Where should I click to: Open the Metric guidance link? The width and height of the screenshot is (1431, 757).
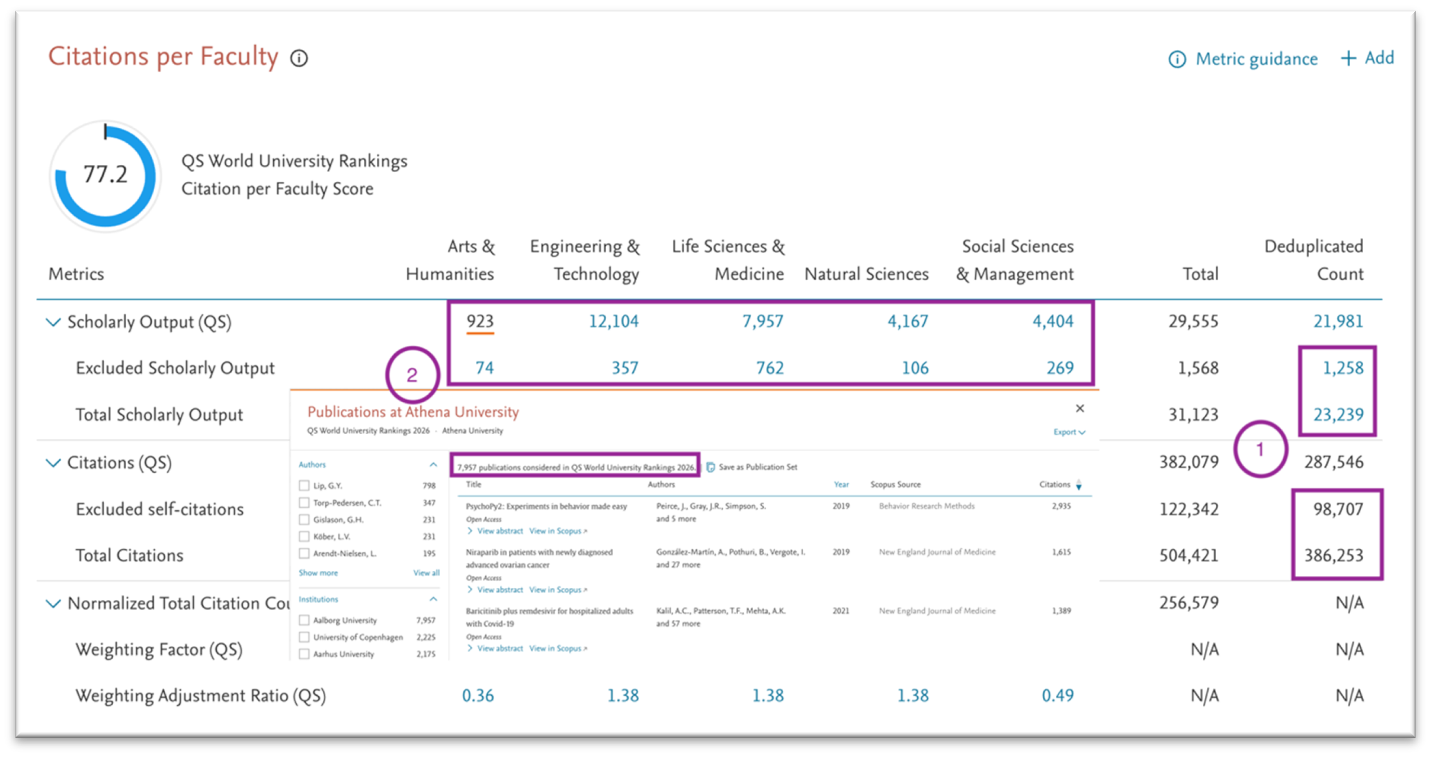click(x=1256, y=59)
